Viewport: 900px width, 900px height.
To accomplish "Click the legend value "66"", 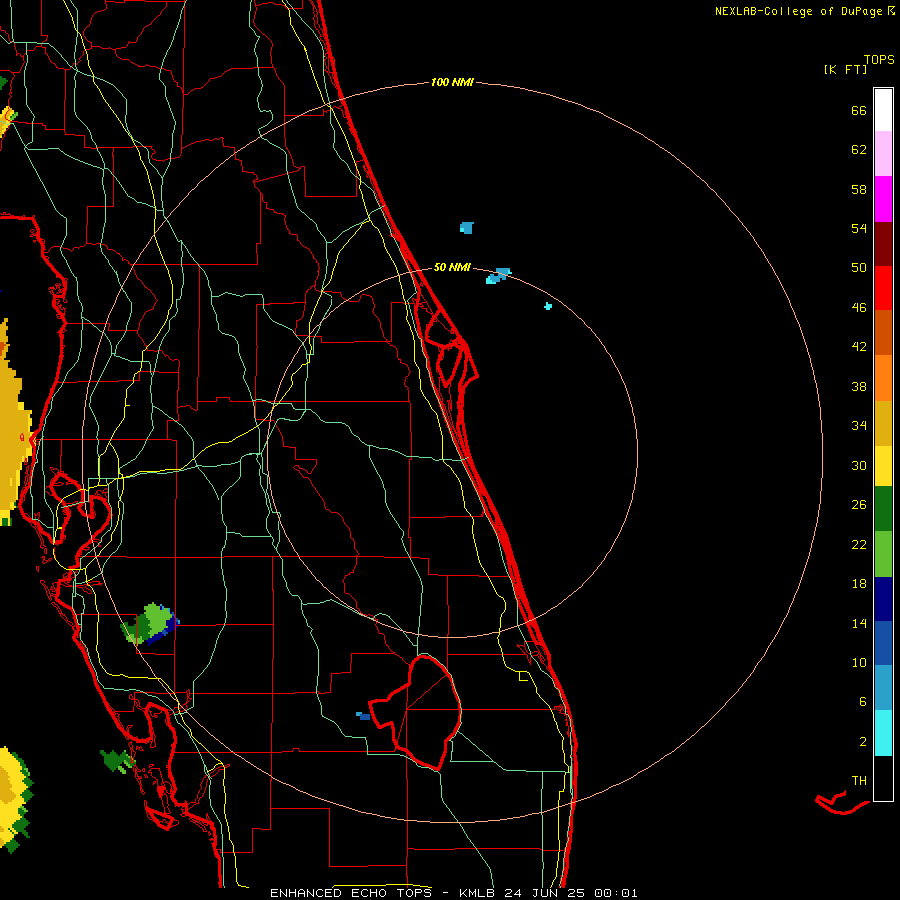I will [859, 110].
